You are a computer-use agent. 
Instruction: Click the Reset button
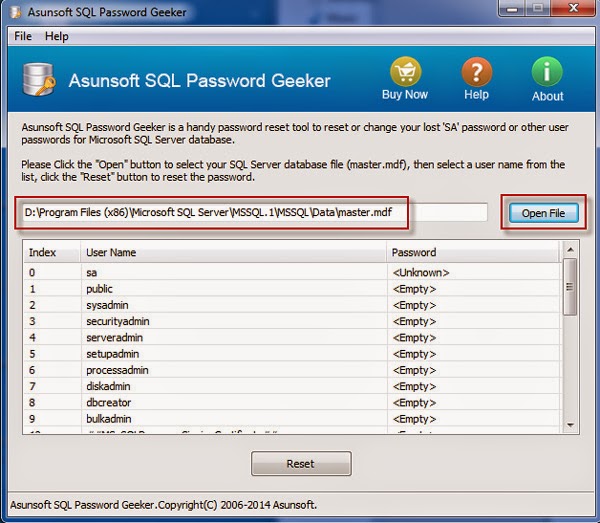pos(301,464)
